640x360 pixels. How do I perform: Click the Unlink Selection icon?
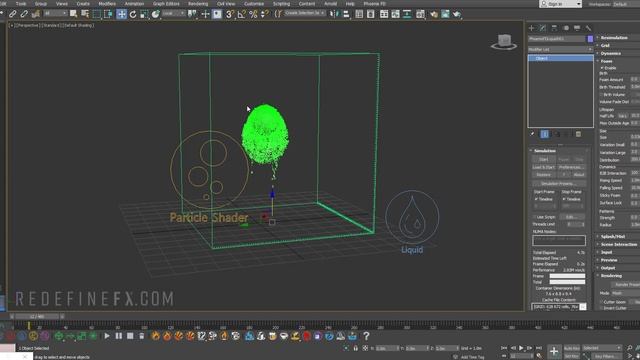point(24,14)
